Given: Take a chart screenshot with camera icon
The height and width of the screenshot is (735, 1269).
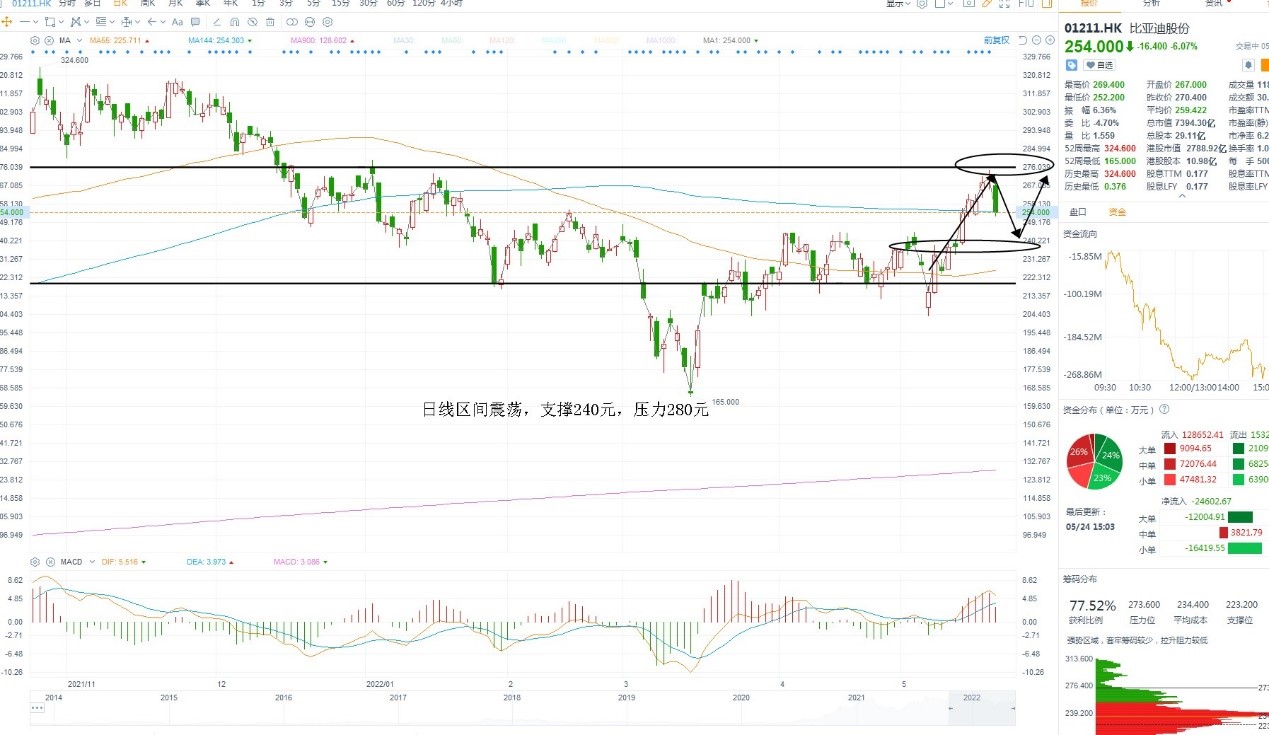Looking at the screenshot, I should click(968, 4).
